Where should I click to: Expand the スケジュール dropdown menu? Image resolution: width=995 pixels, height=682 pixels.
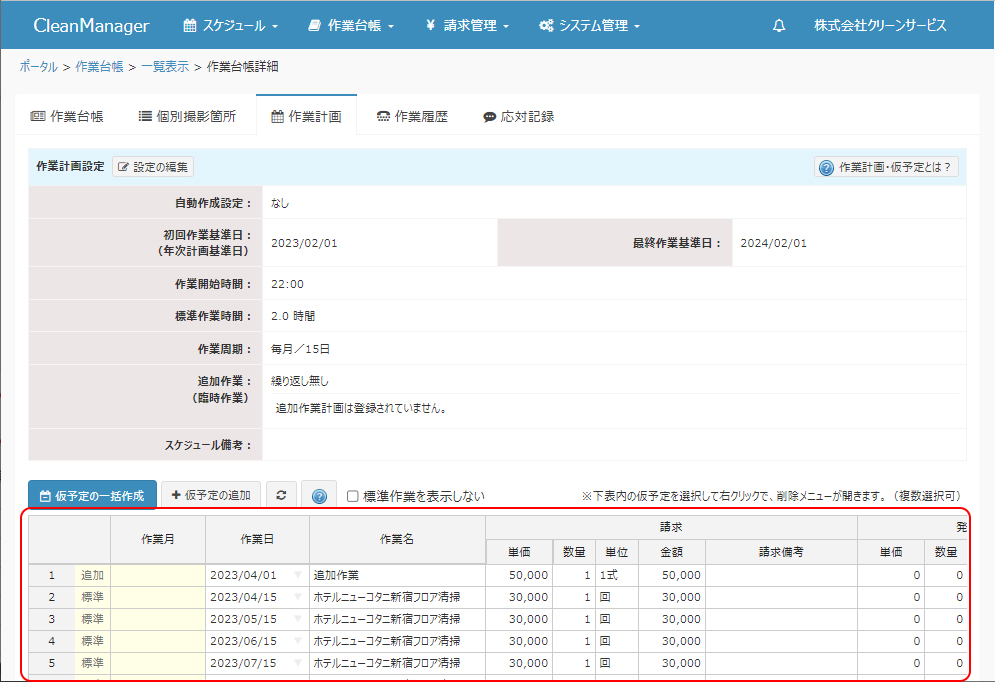[230, 26]
